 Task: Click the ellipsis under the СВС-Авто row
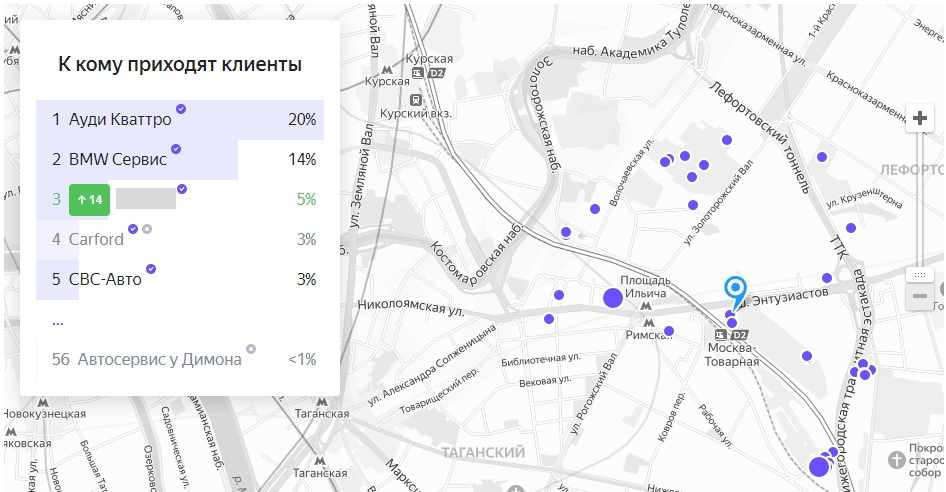(58, 323)
